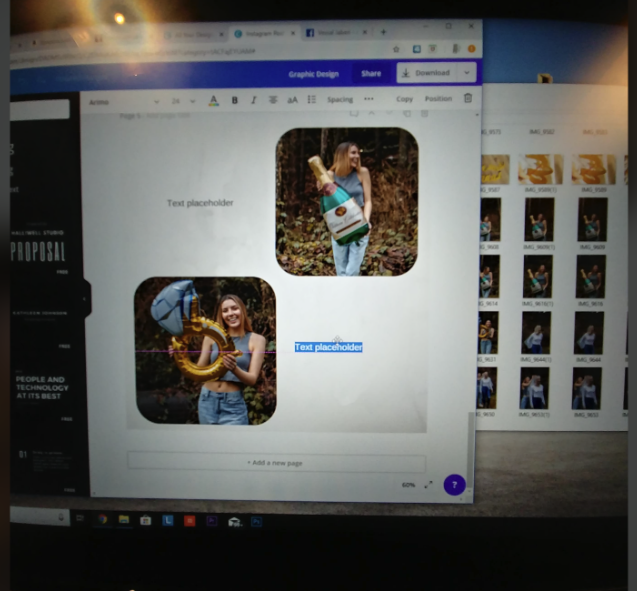Toggle uppercase text button
637x591 pixels.
pos(292,100)
